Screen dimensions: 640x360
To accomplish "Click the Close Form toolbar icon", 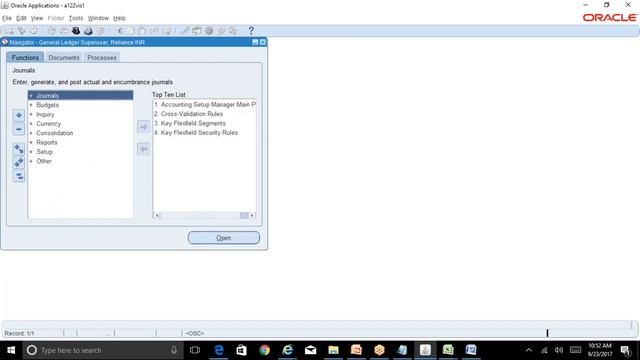I will point(100,31).
